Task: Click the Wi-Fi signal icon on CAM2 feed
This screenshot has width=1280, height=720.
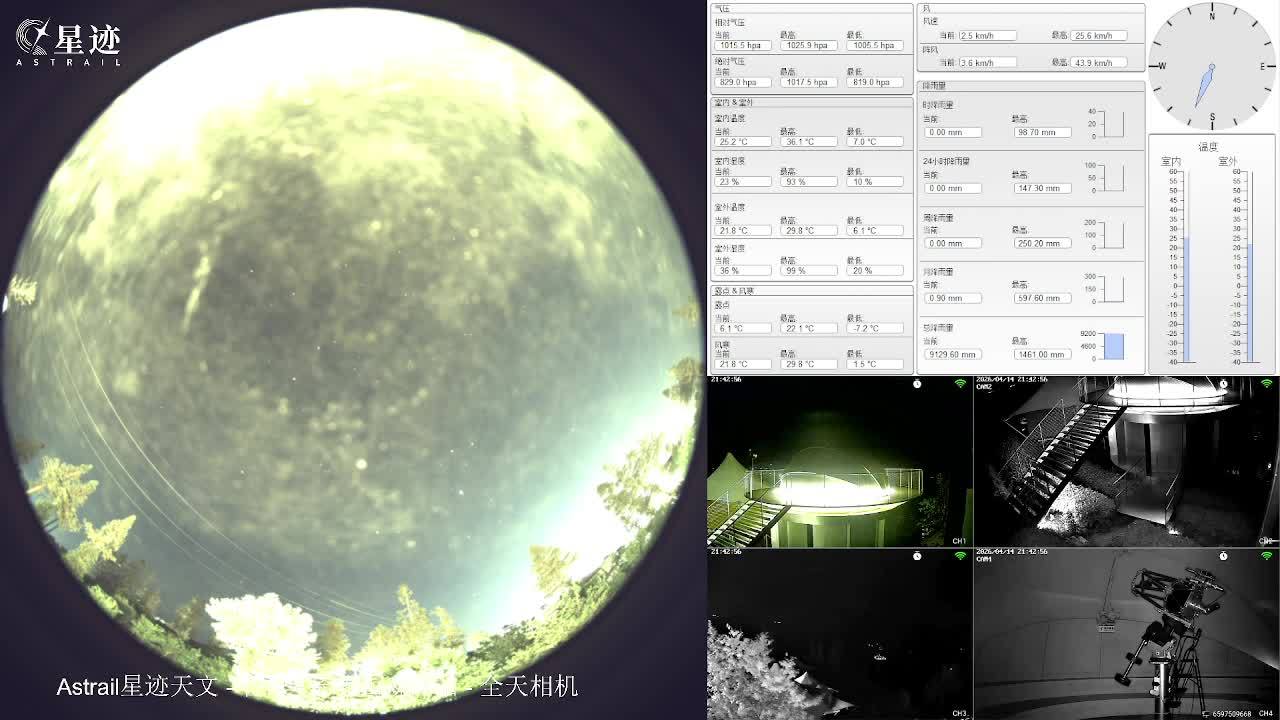Action: pos(1266,383)
